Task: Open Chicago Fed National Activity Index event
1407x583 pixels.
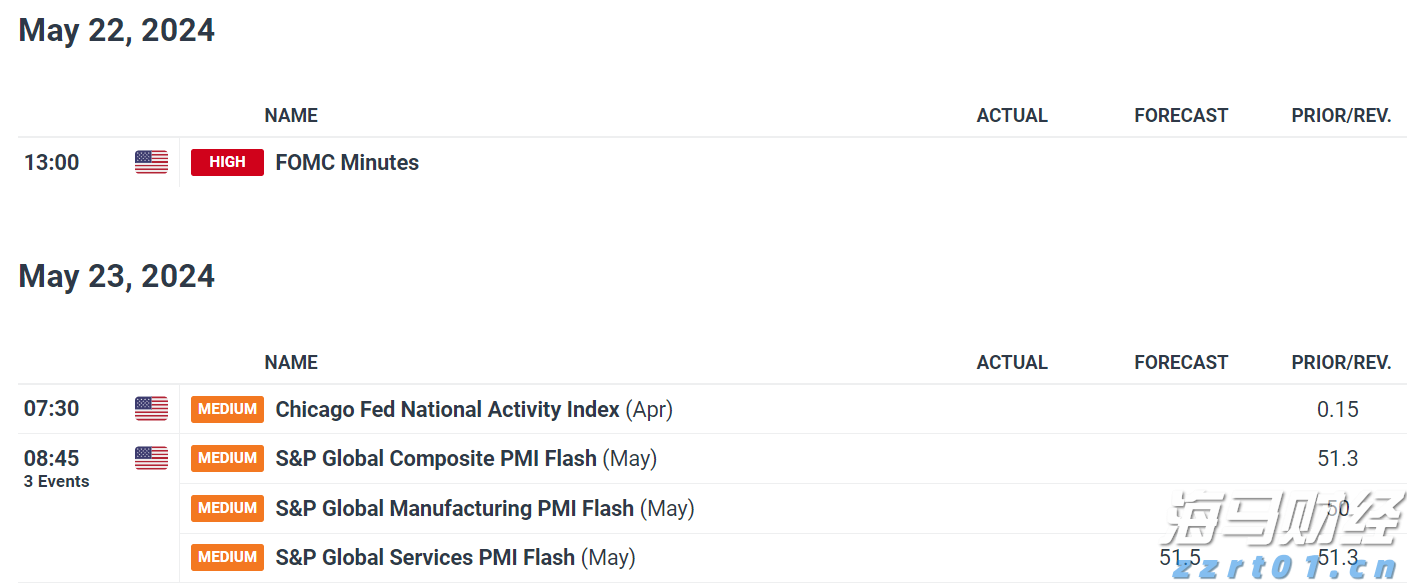Action: (x=447, y=409)
